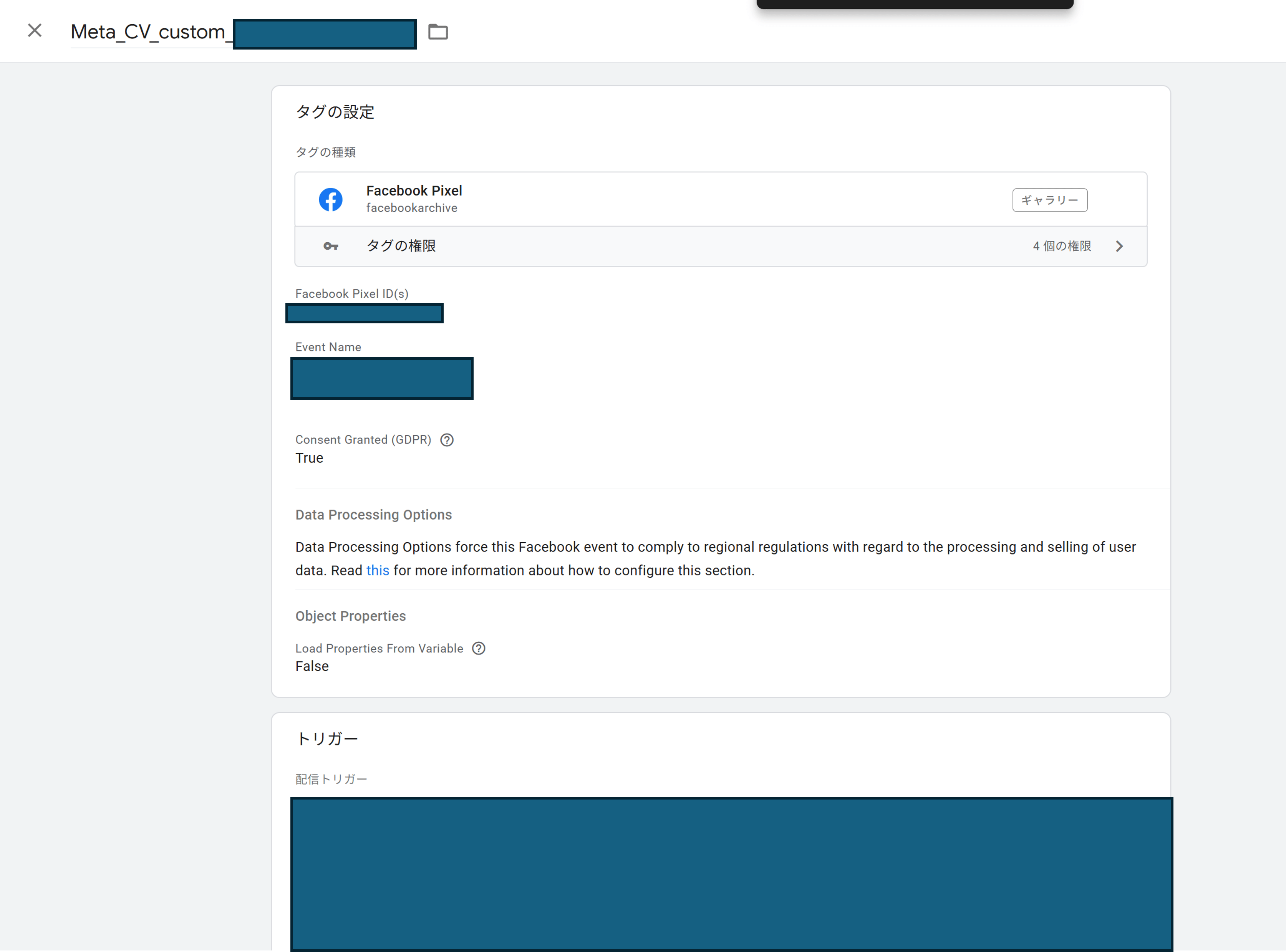Edit the Meta_CV_custom tag name field

pos(149,32)
